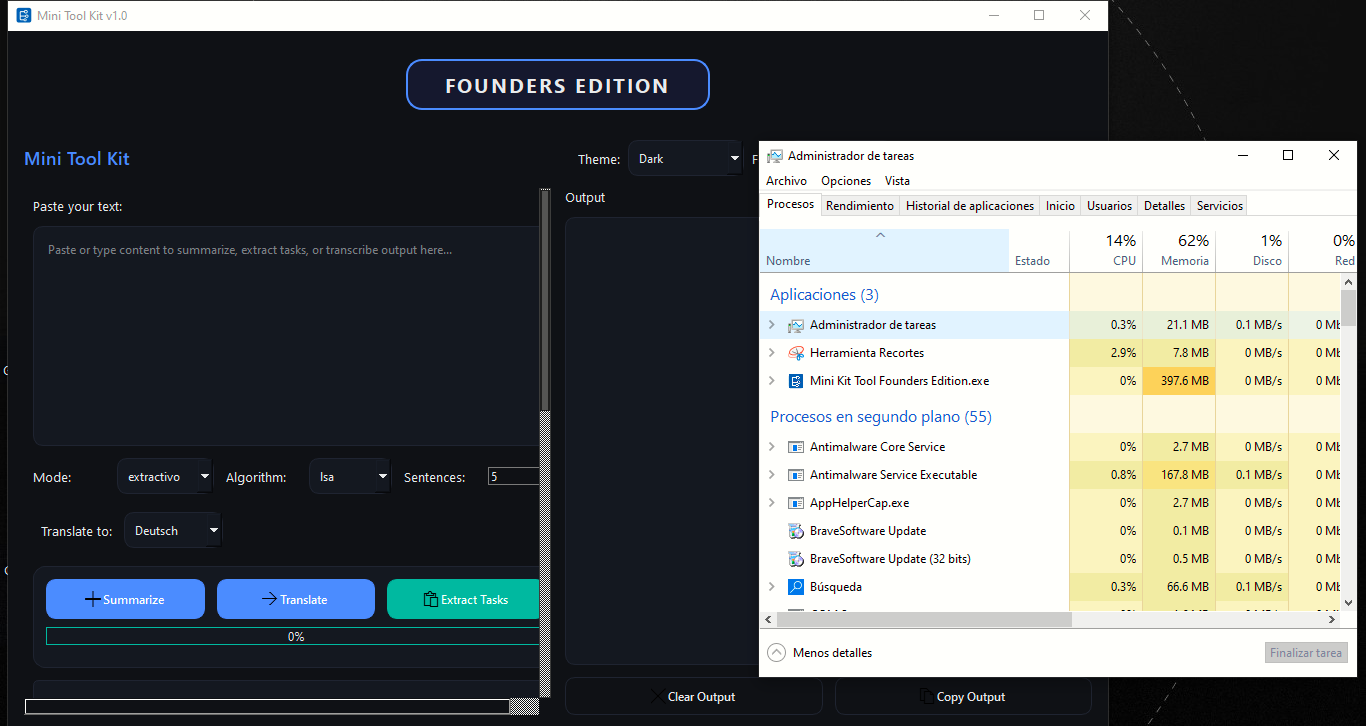Click the icon on Clear Output button
1366x726 pixels.
tap(657, 697)
